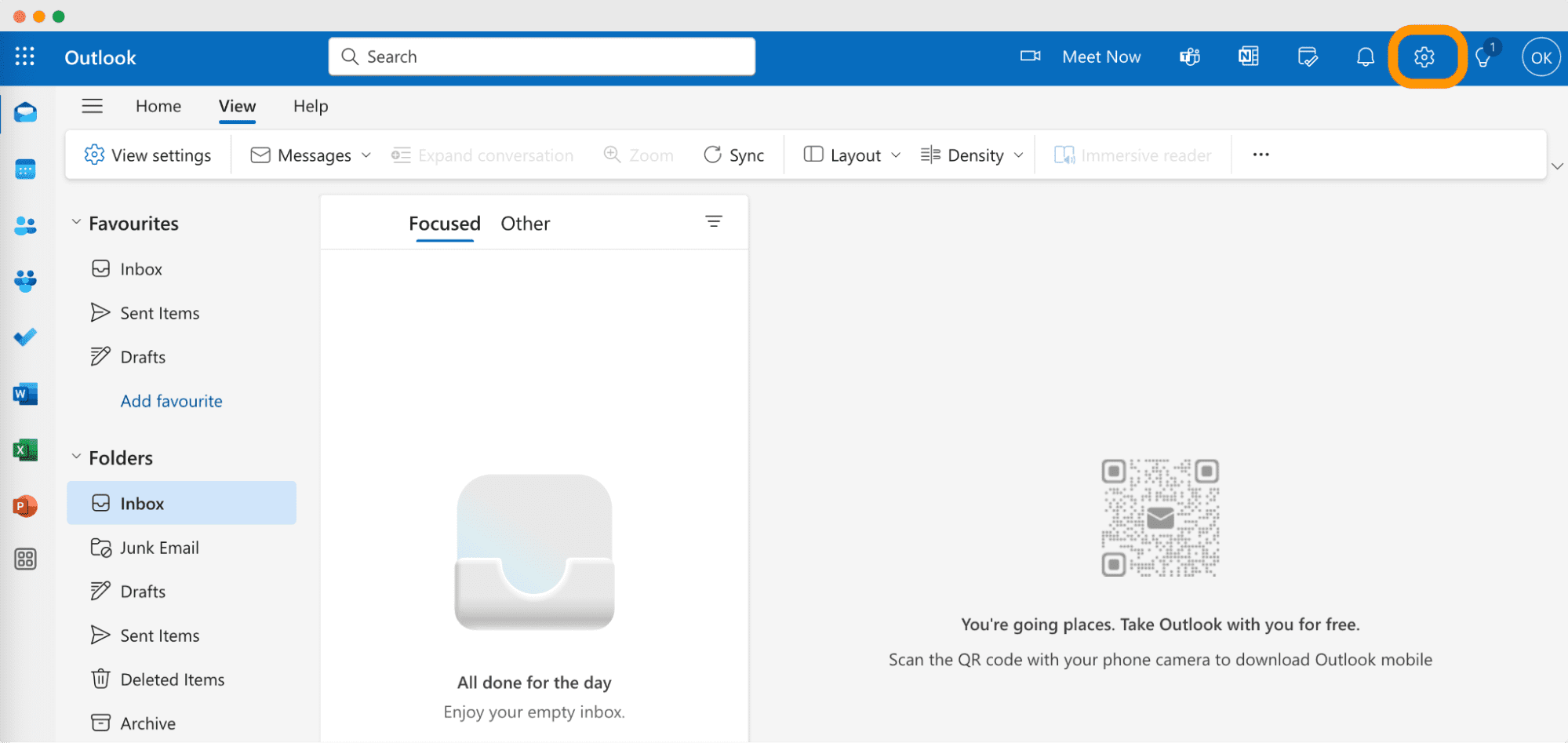Viewport: 1568px width, 743px height.
Task: Collapse the Favourites section
Action: (x=76, y=223)
